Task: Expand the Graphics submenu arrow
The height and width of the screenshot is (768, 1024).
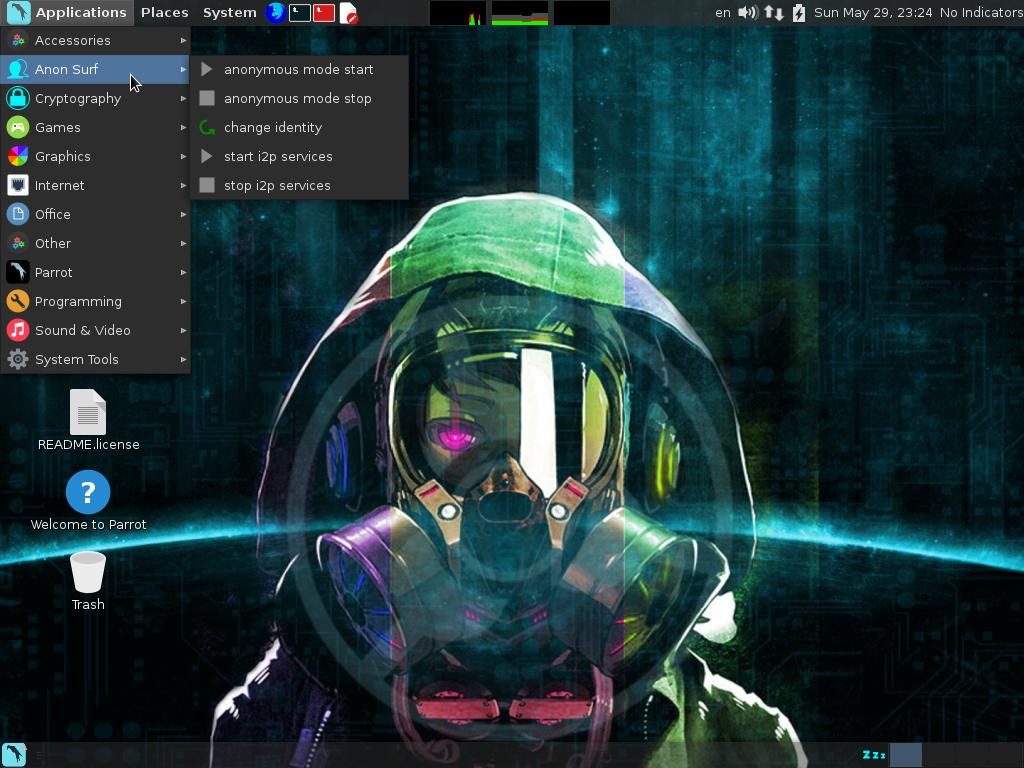Action: pyautogui.click(x=184, y=156)
